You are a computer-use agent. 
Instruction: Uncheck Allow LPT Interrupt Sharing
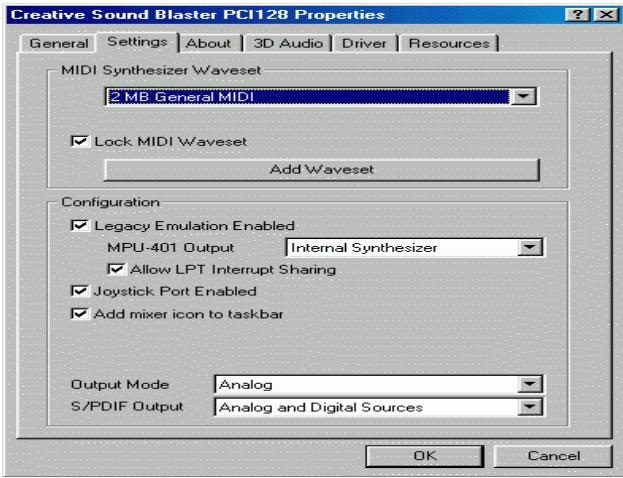pos(116,269)
